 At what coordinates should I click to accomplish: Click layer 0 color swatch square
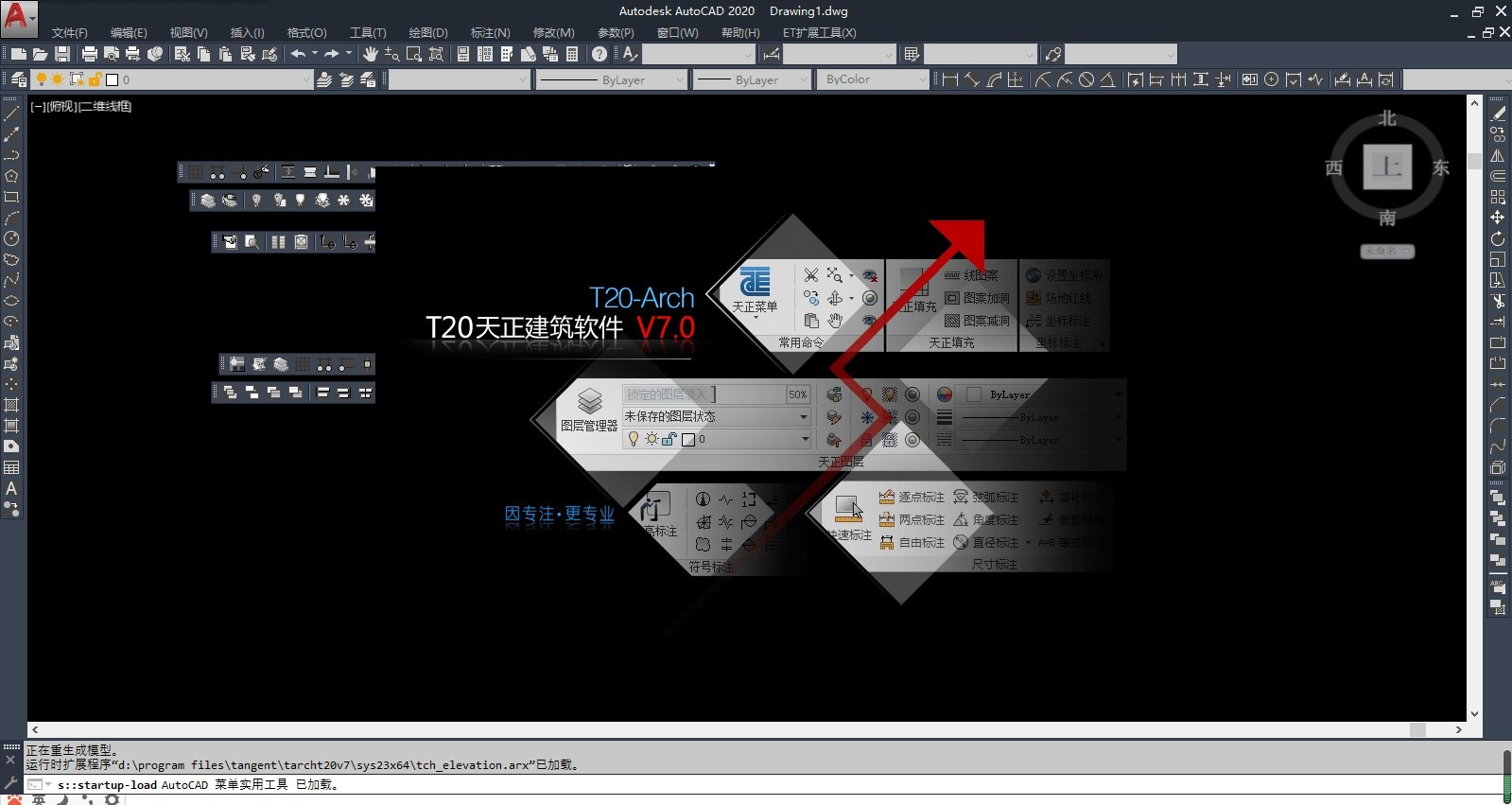[x=112, y=80]
